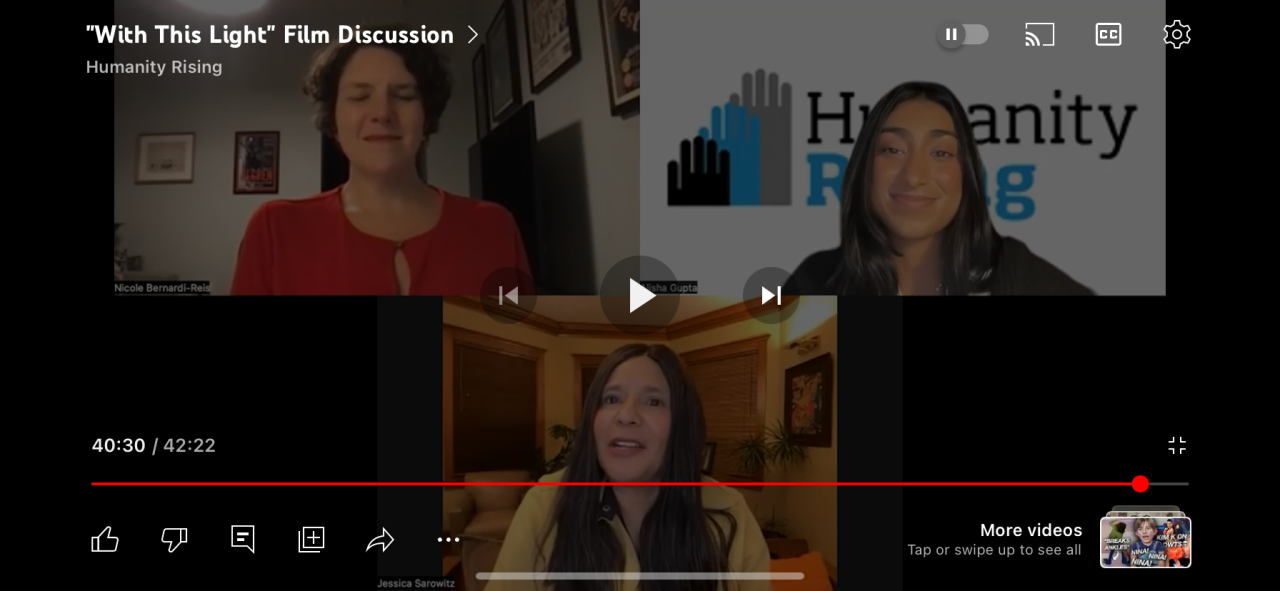The height and width of the screenshot is (591, 1280).
Task: Toggle the 40:30 / 42:22 time display
Action: [154, 446]
